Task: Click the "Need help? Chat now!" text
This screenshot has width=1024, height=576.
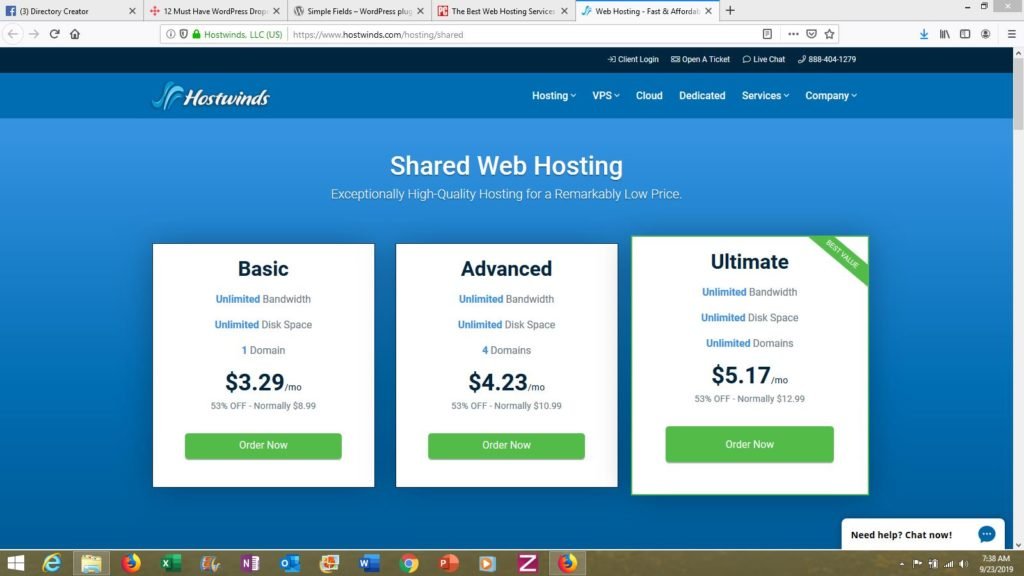Action: pos(901,535)
